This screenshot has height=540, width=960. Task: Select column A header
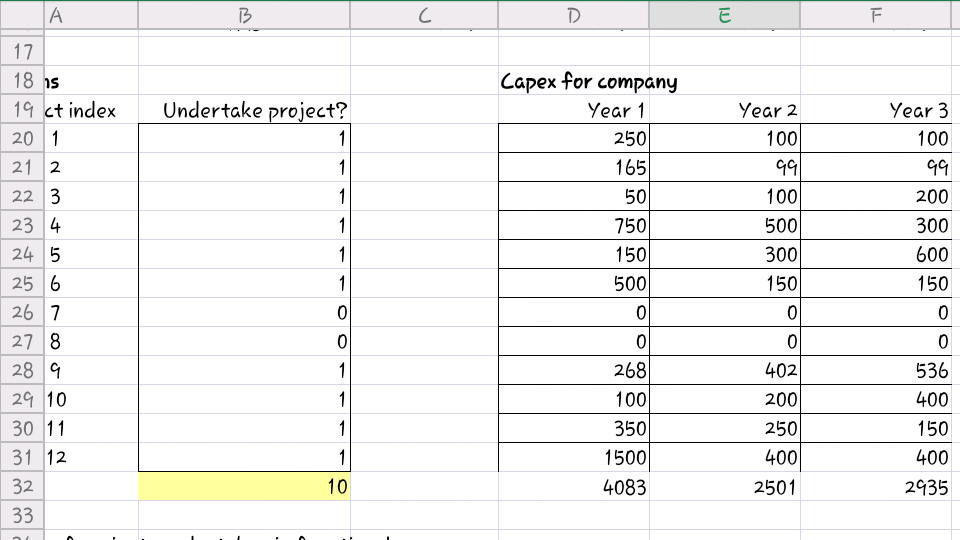tap(91, 15)
